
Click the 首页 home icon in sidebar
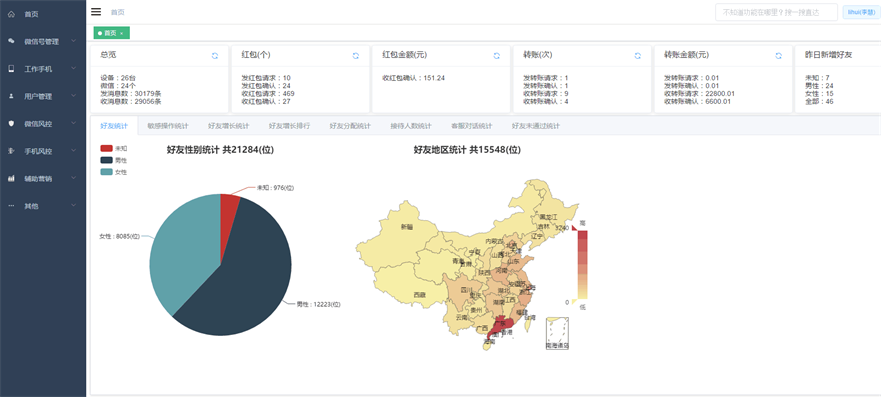11,14
